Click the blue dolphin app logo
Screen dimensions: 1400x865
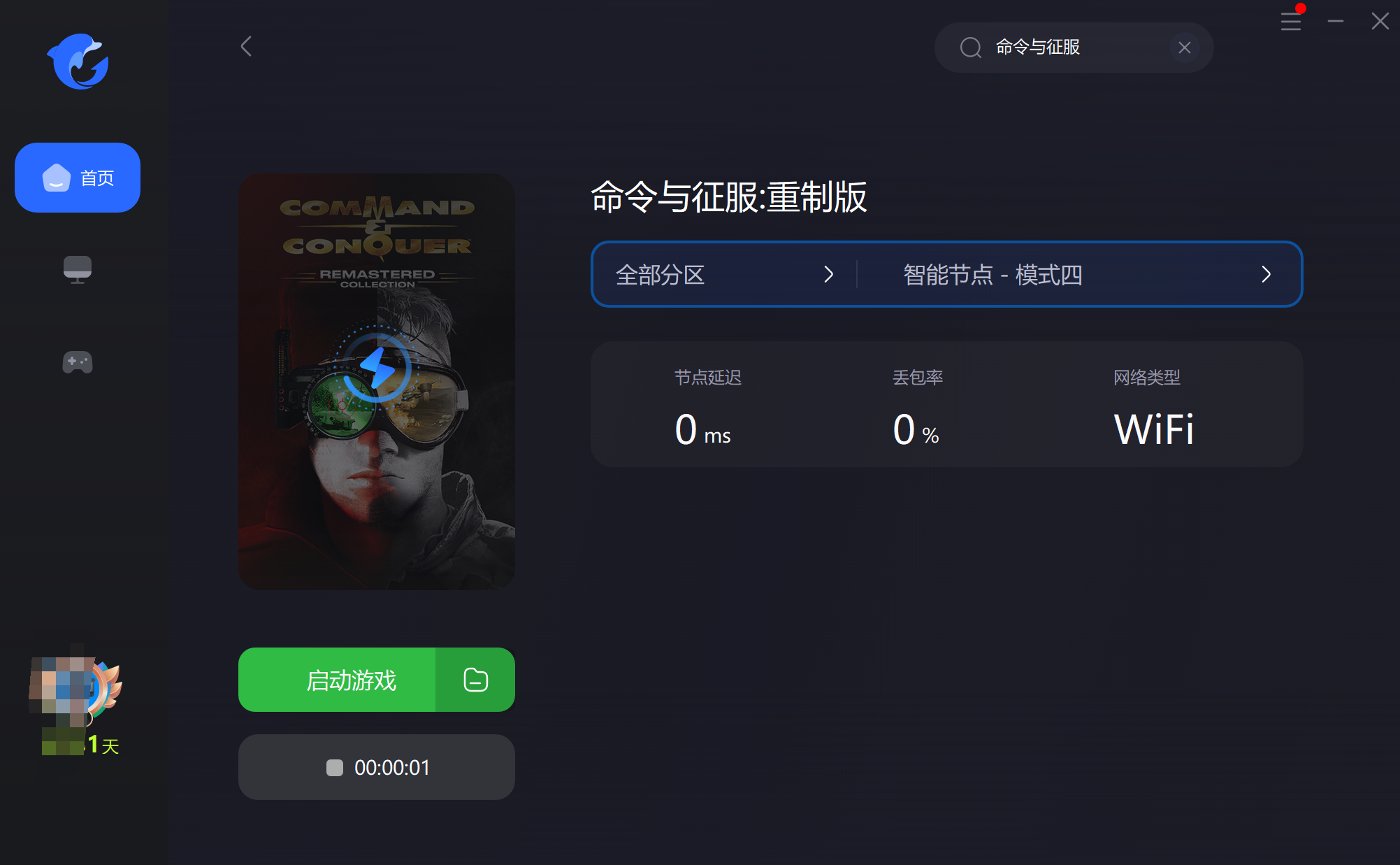[x=78, y=62]
